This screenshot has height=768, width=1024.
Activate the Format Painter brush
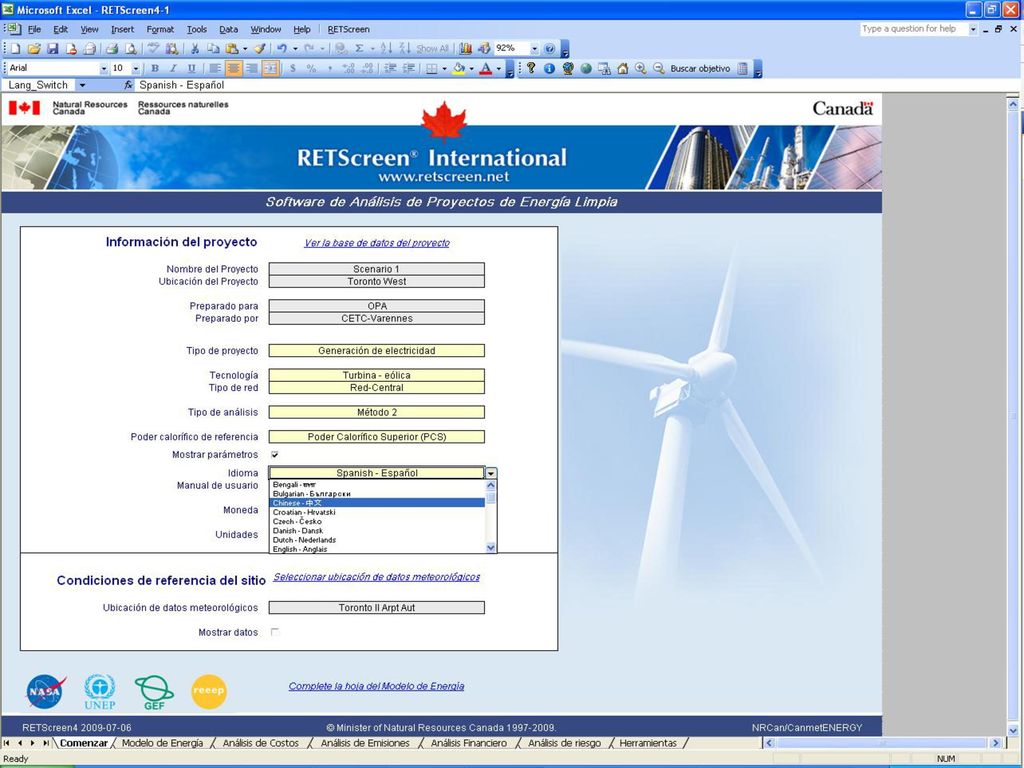pyautogui.click(x=260, y=48)
